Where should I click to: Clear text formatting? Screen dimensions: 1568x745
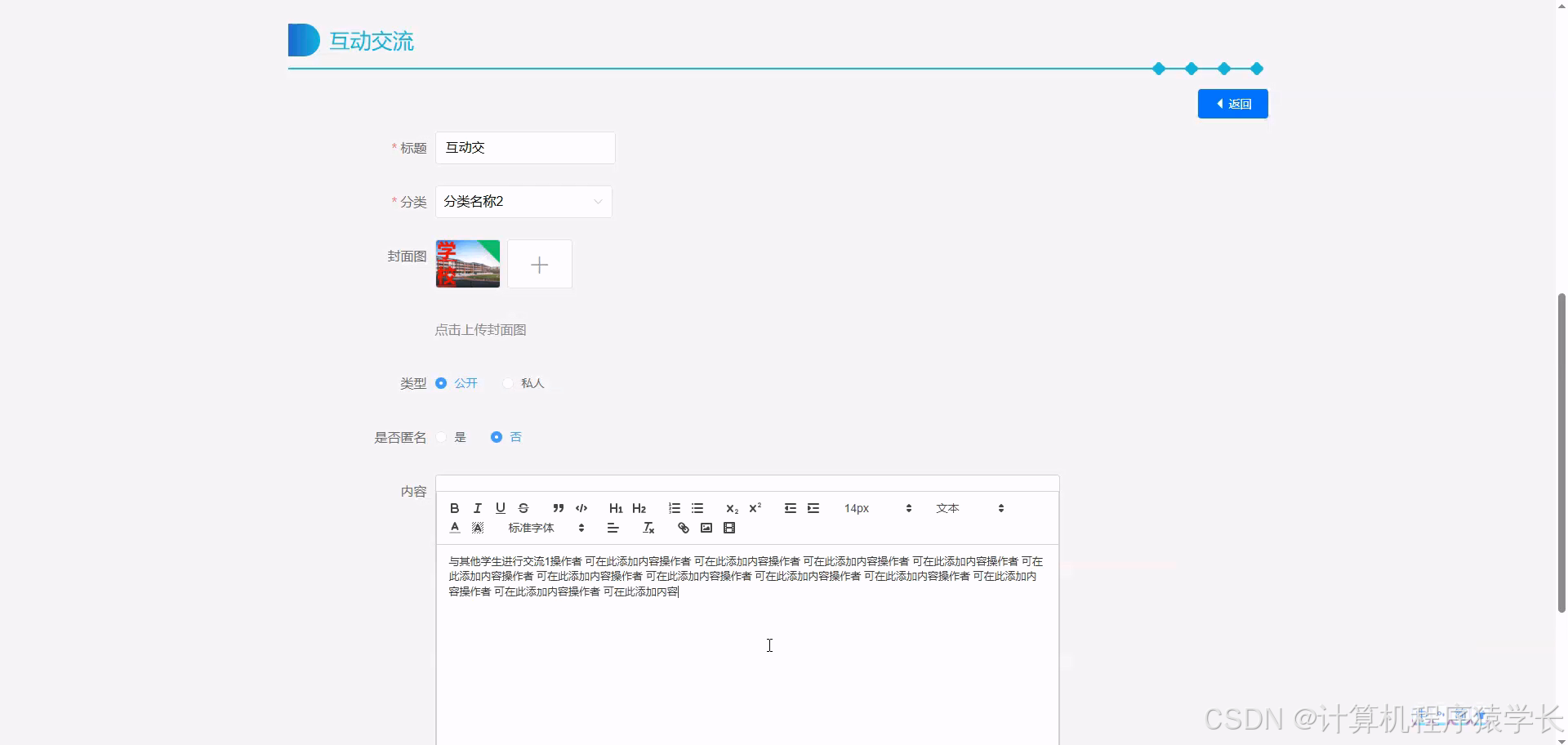click(x=648, y=528)
